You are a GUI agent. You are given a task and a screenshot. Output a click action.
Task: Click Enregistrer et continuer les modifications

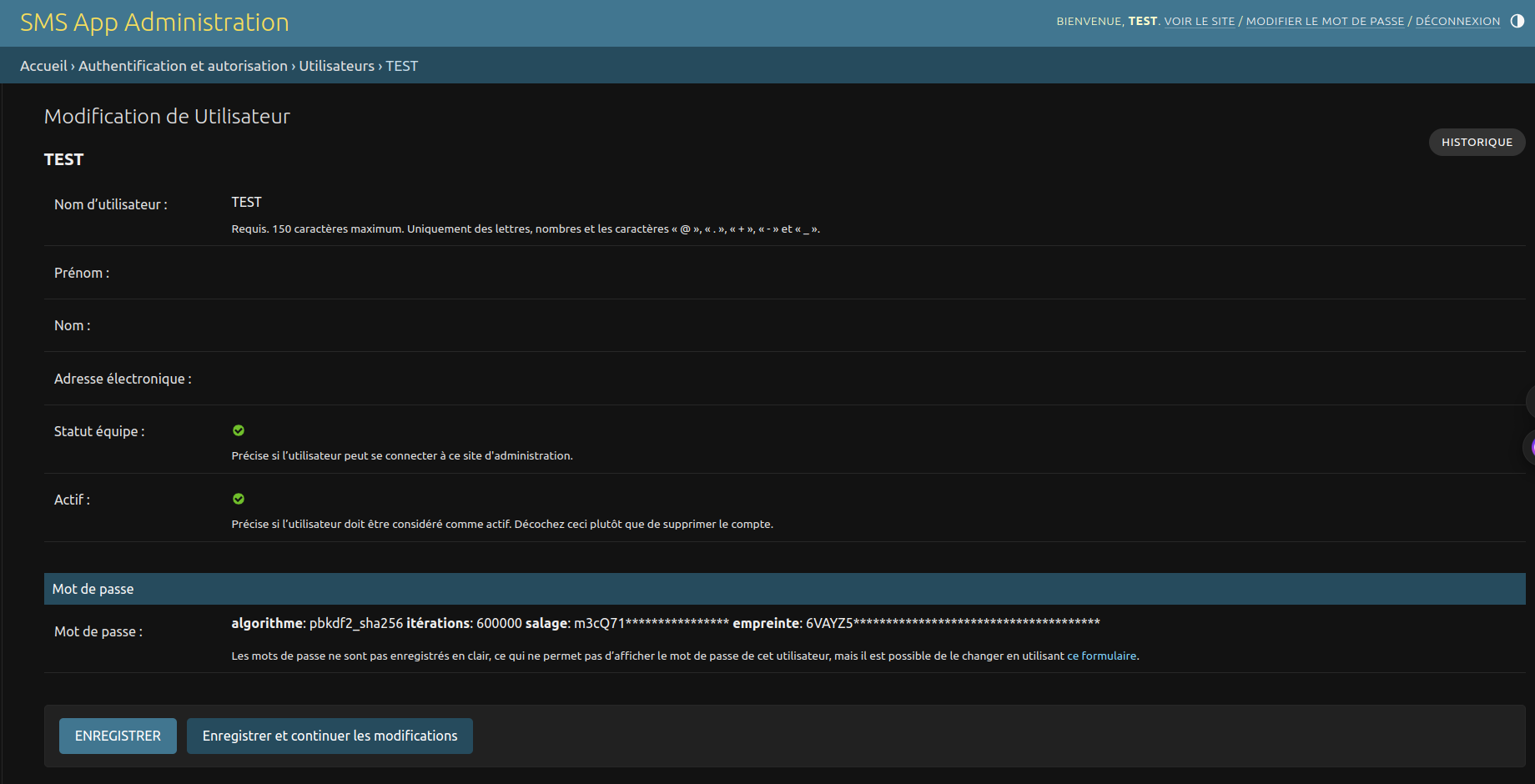pos(330,736)
